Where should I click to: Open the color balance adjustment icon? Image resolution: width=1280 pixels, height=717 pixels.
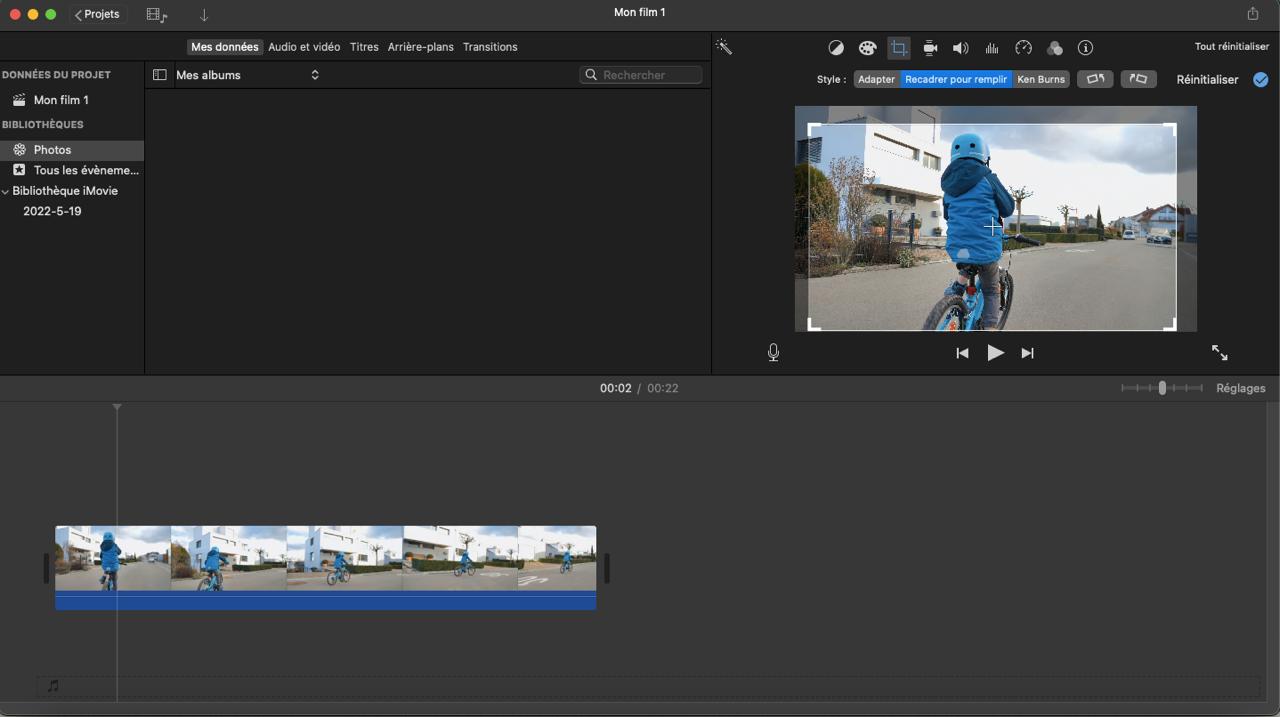(x=836, y=47)
